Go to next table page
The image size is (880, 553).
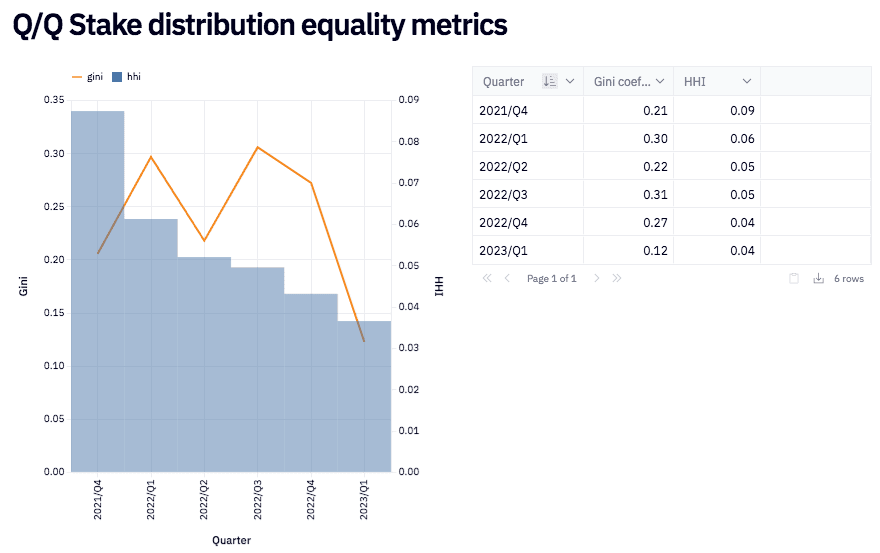(x=597, y=278)
